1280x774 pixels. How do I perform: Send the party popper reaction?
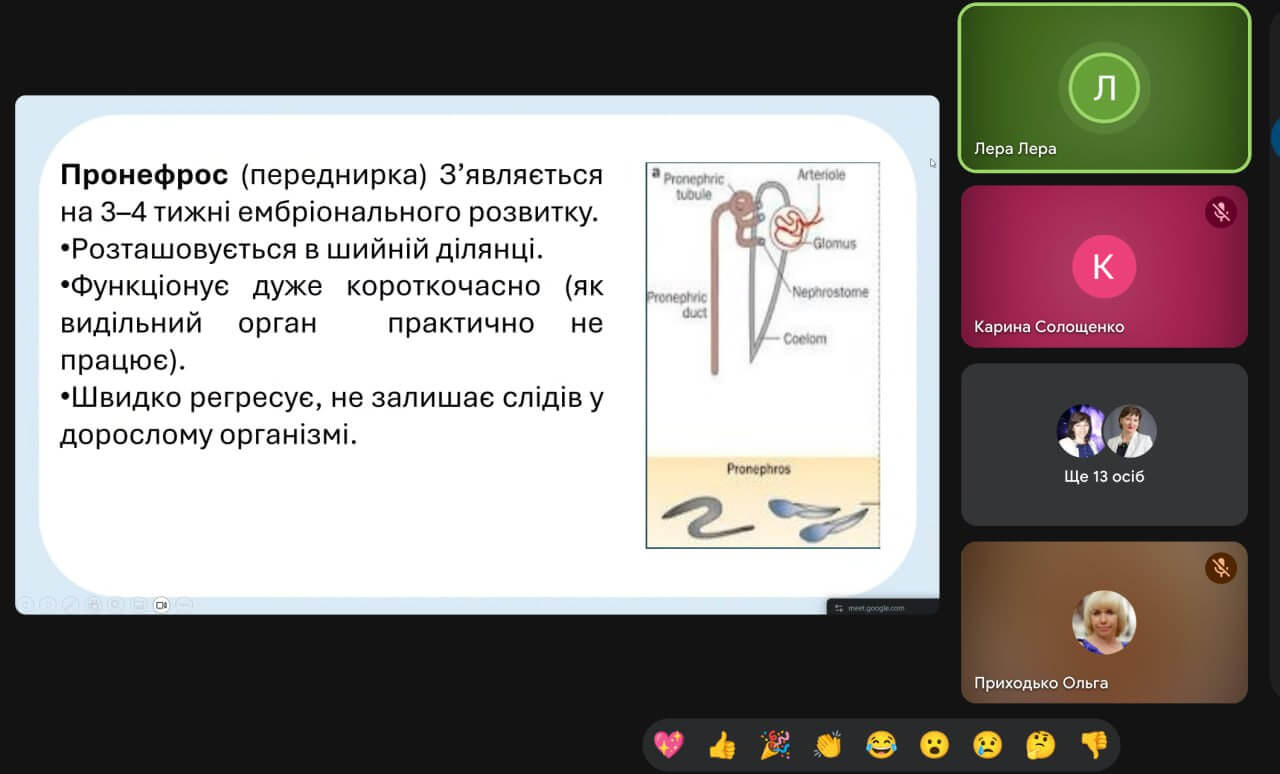pyautogui.click(x=775, y=744)
